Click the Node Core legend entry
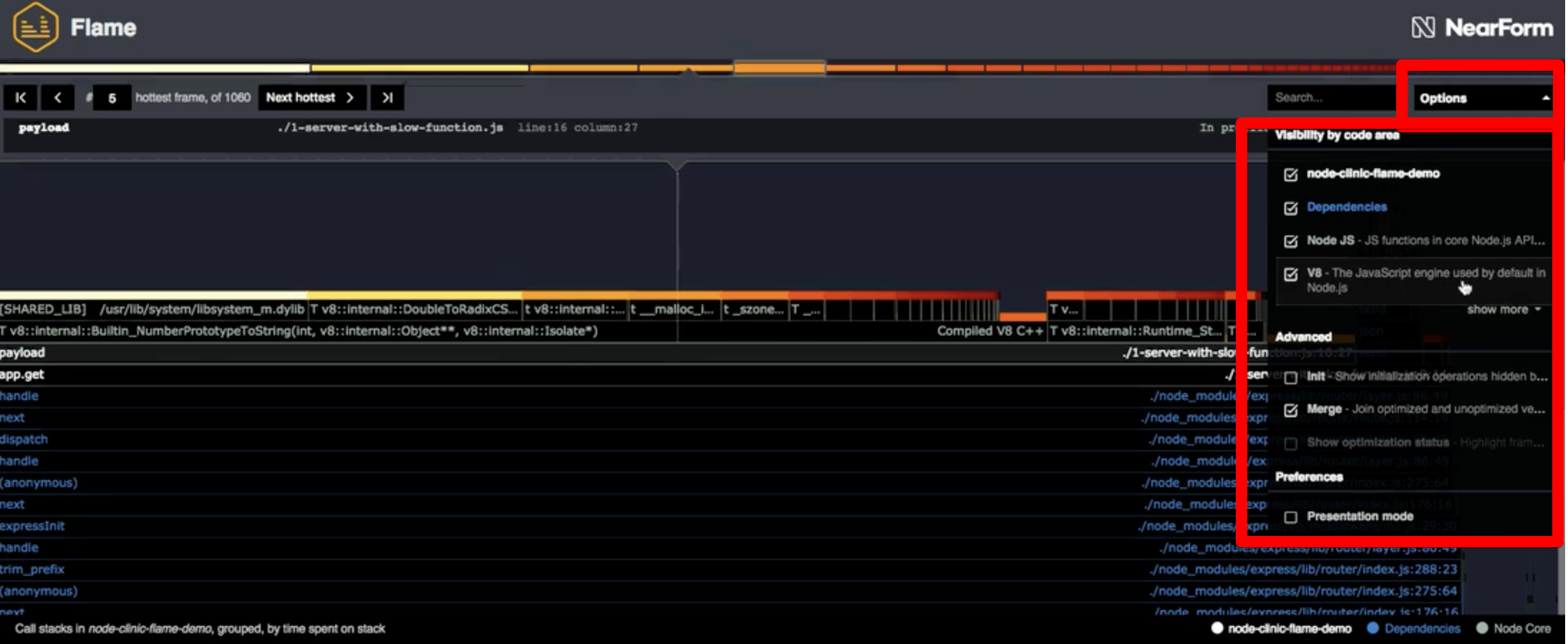1568x644 pixels. pos(1514,628)
